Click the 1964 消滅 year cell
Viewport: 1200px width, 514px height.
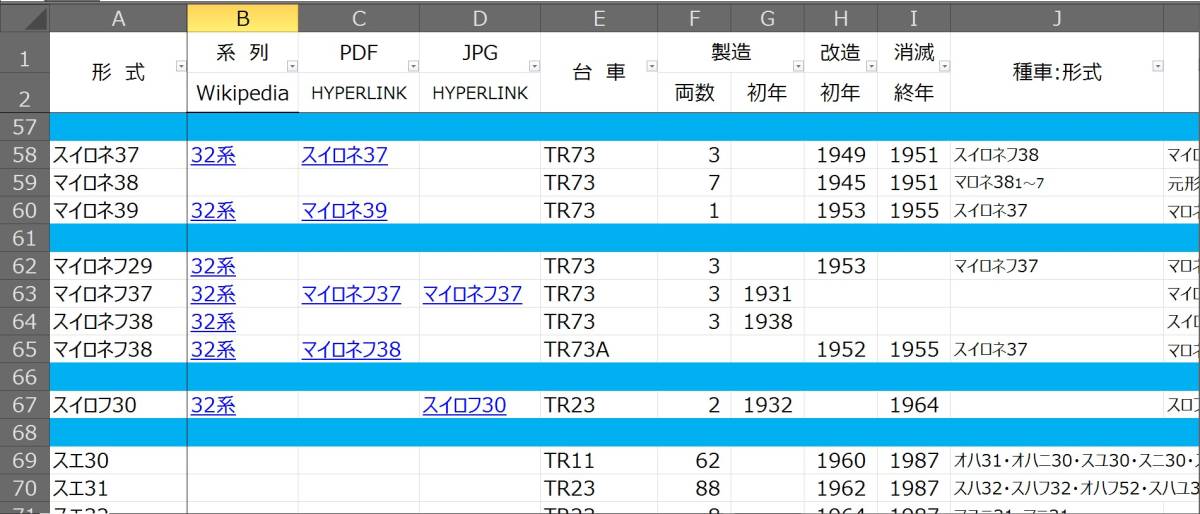point(914,406)
